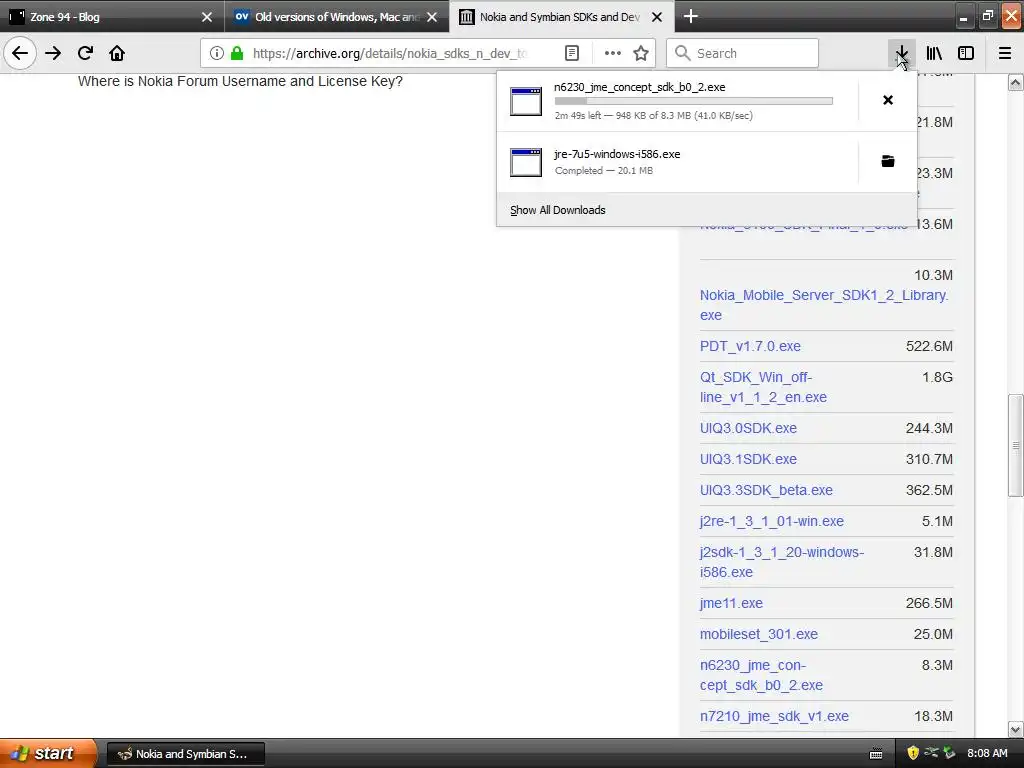Click Nokia and Symbian taskbar button
1024x768 pixels.
185,754
